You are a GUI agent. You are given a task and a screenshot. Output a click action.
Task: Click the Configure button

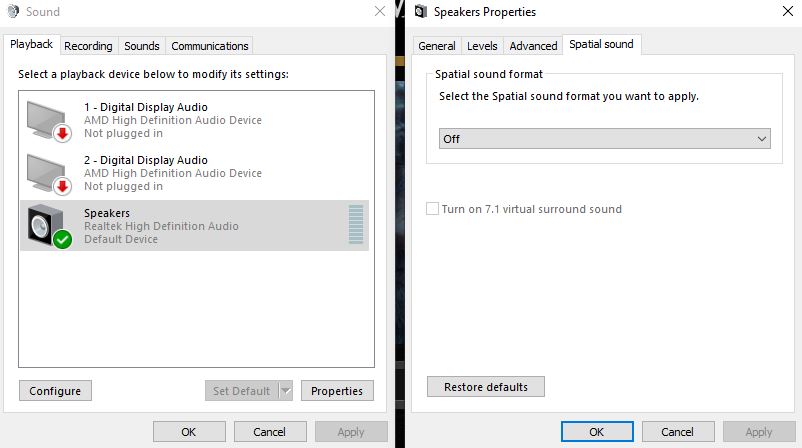[x=55, y=391]
